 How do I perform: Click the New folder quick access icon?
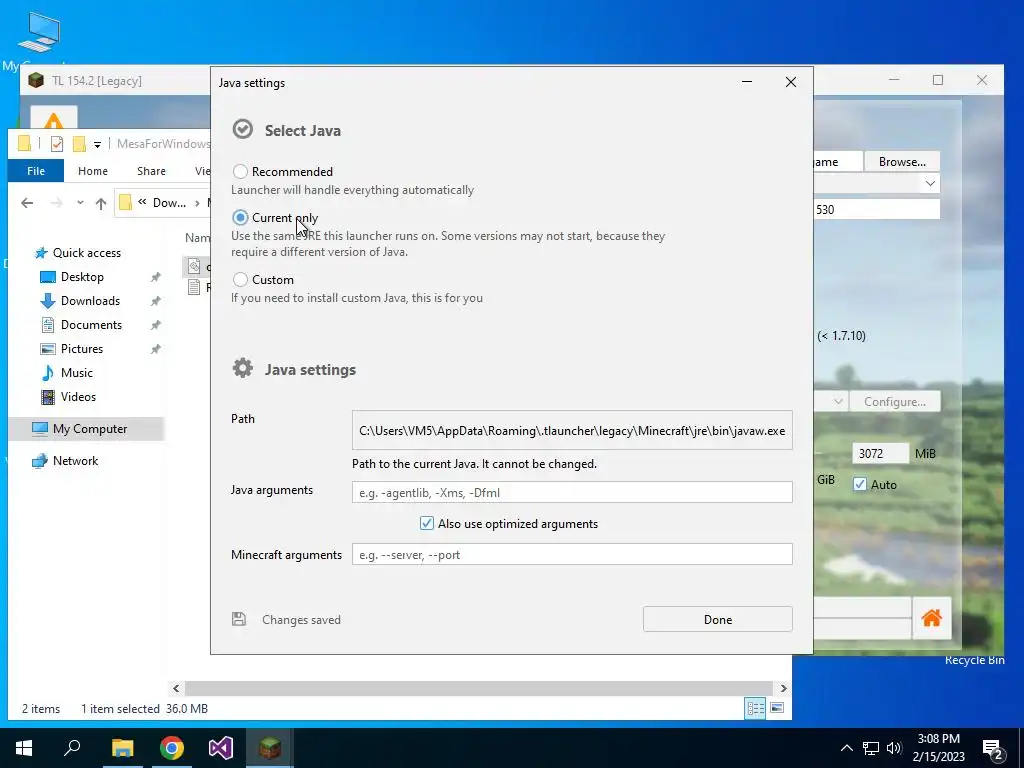point(80,144)
